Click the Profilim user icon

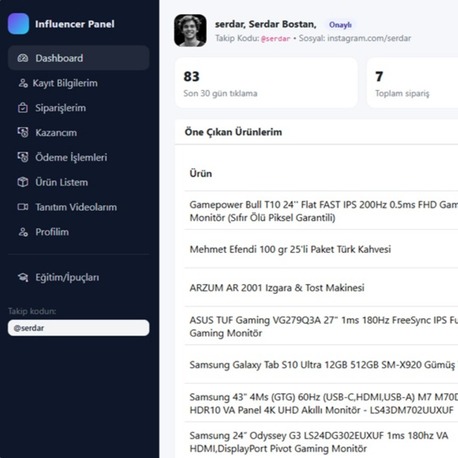point(23,232)
